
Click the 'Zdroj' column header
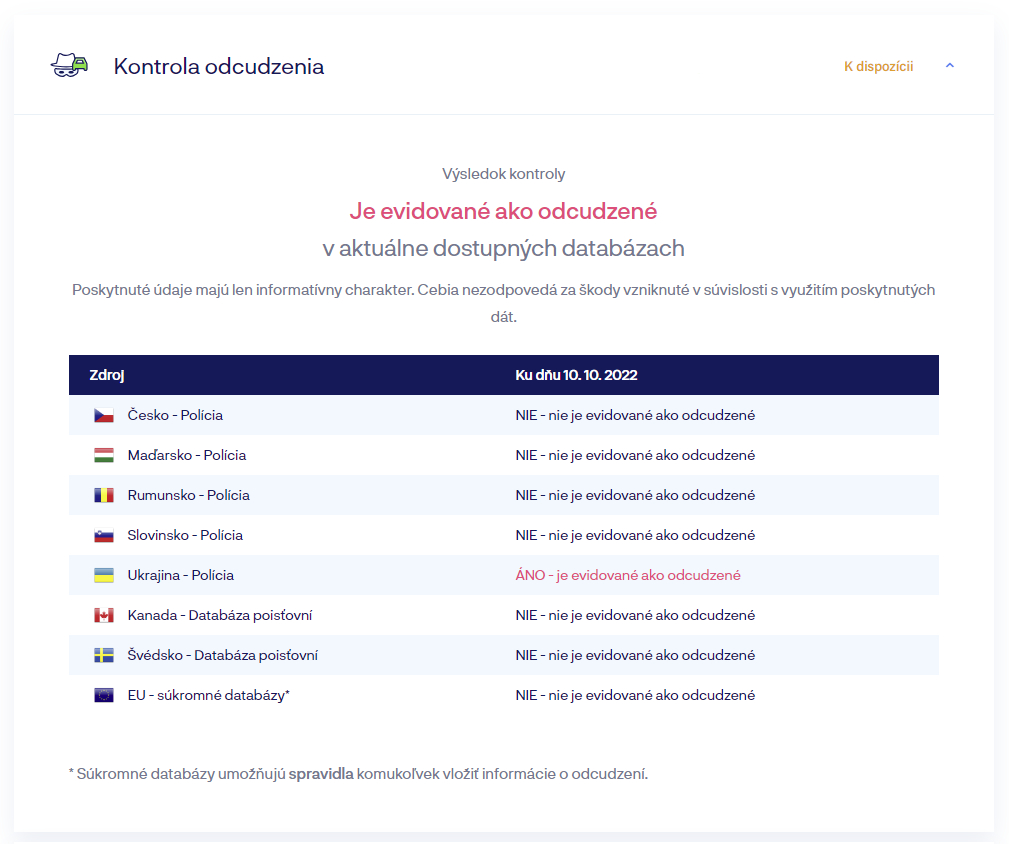[x=107, y=375]
